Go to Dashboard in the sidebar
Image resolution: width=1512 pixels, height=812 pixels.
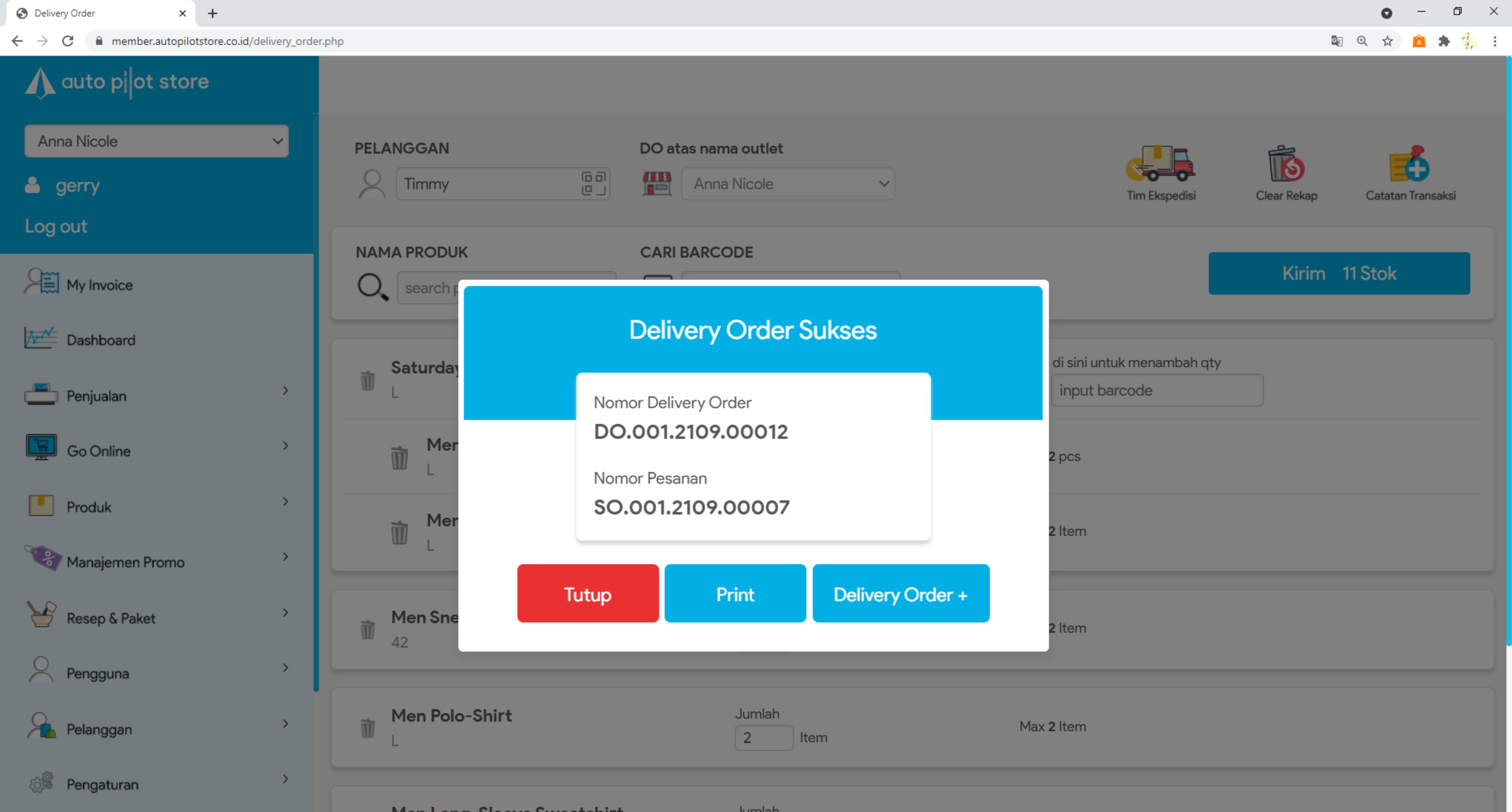coord(101,340)
